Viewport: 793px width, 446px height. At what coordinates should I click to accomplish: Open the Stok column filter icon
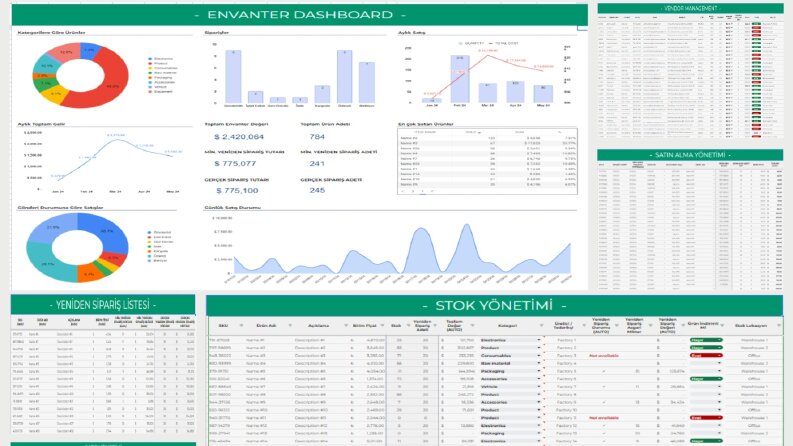408,326
